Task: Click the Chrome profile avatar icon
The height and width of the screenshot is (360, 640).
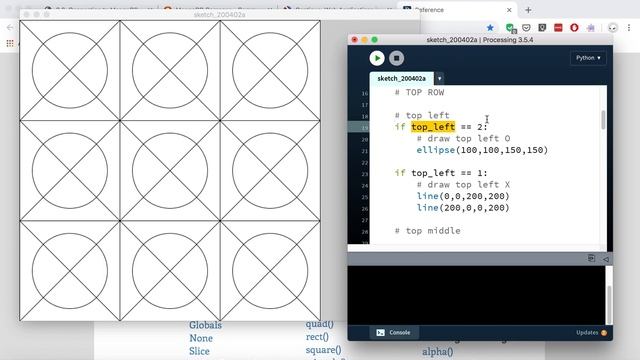Action: click(612, 28)
